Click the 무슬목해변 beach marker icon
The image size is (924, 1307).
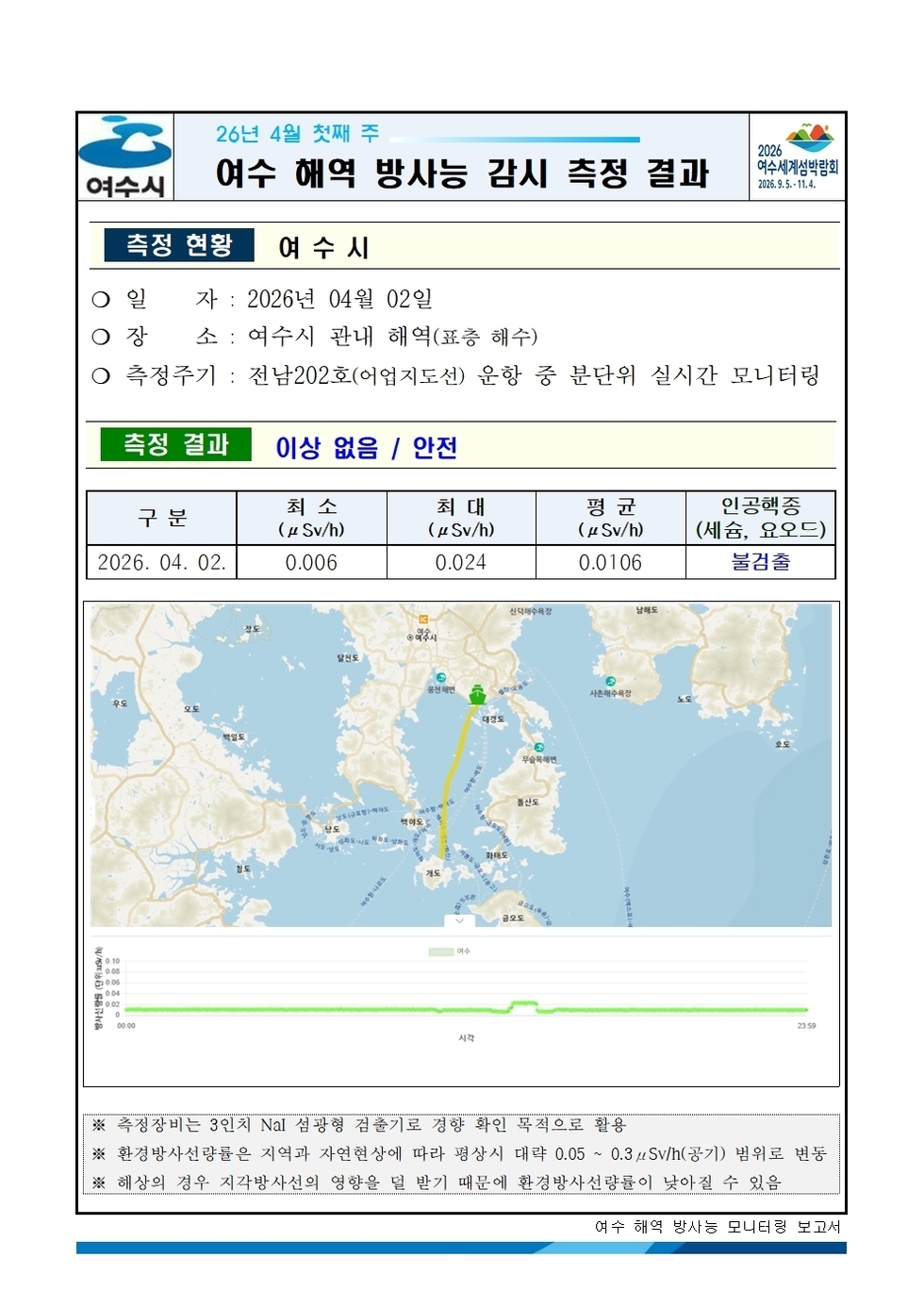[x=538, y=747]
